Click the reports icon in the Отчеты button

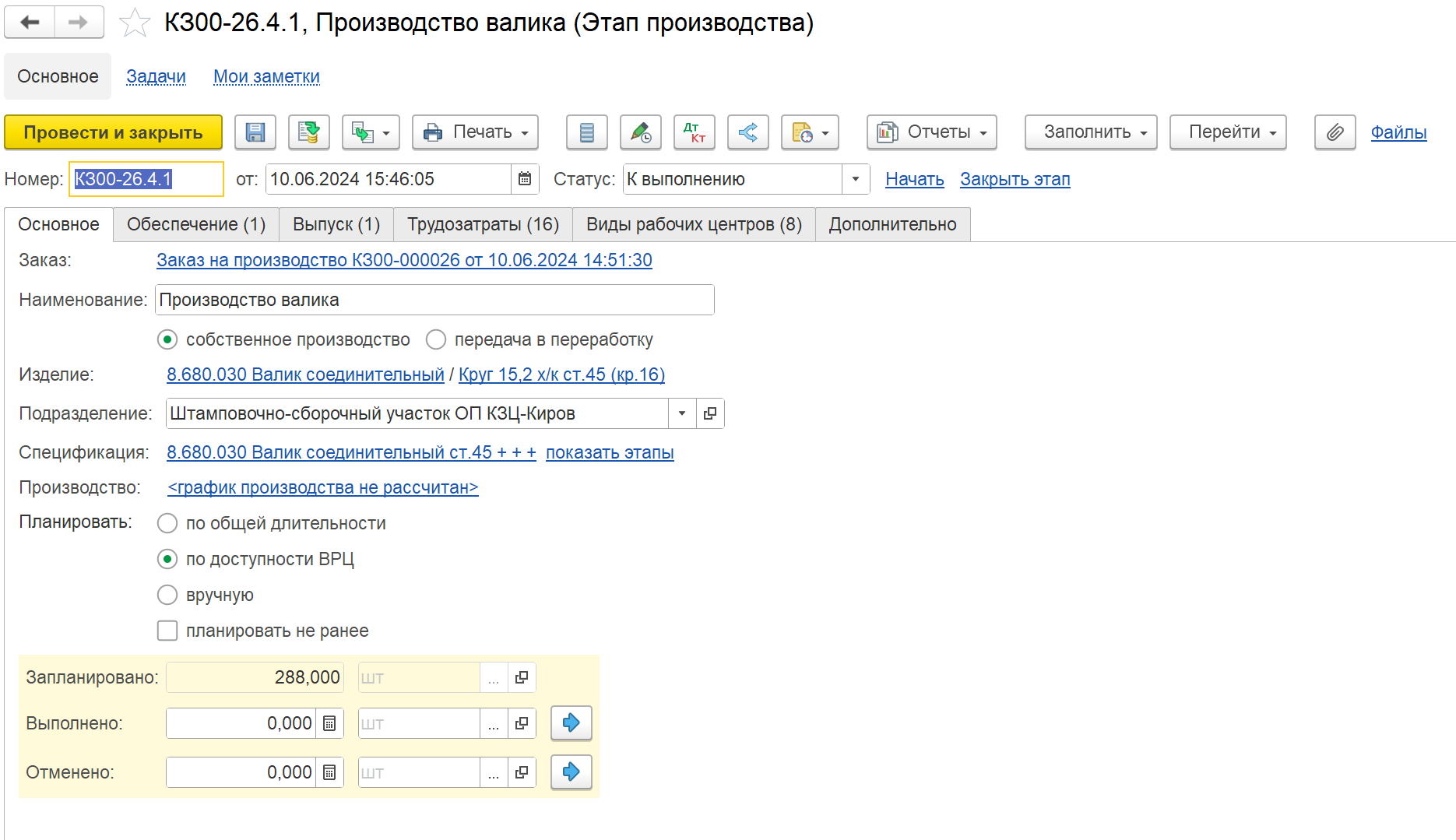pyautogui.click(x=887, y=132)
